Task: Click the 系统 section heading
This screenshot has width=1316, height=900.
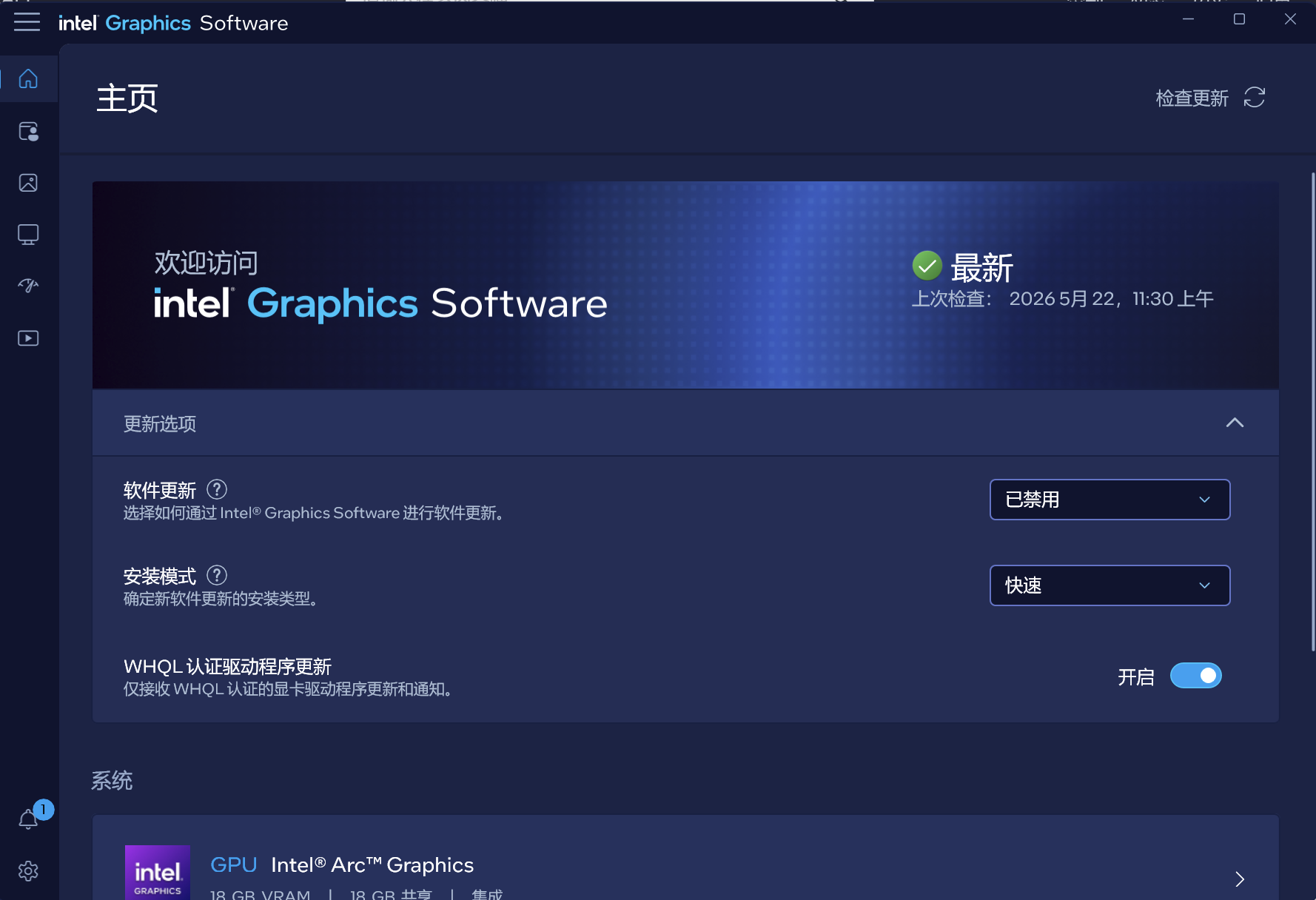Action: click(x=112, y=781)
